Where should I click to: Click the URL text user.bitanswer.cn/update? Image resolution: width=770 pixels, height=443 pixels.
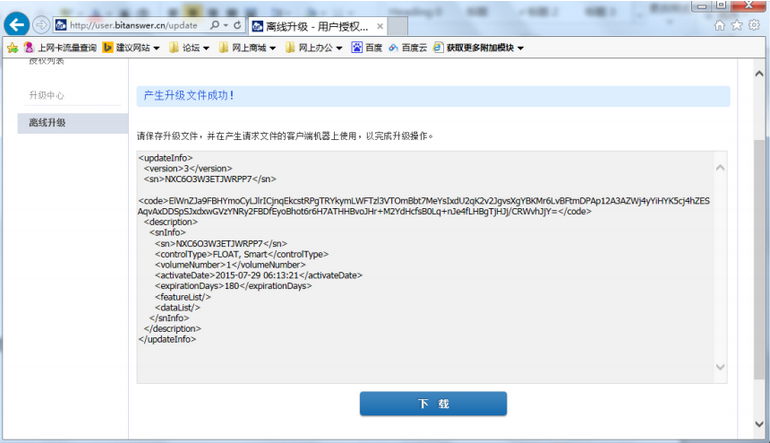coord(134,25)
